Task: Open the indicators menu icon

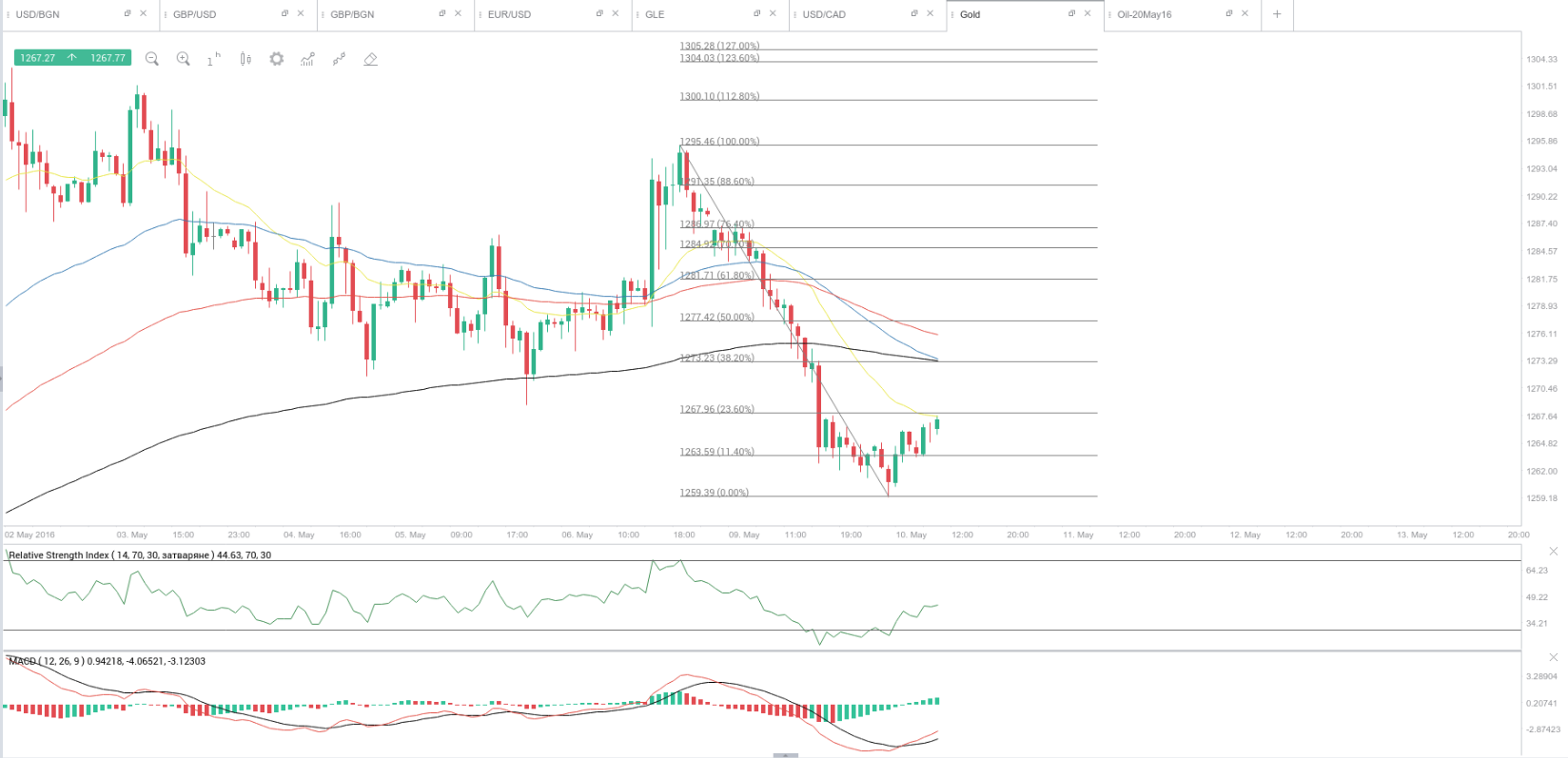Action: [x=307, y=59]
